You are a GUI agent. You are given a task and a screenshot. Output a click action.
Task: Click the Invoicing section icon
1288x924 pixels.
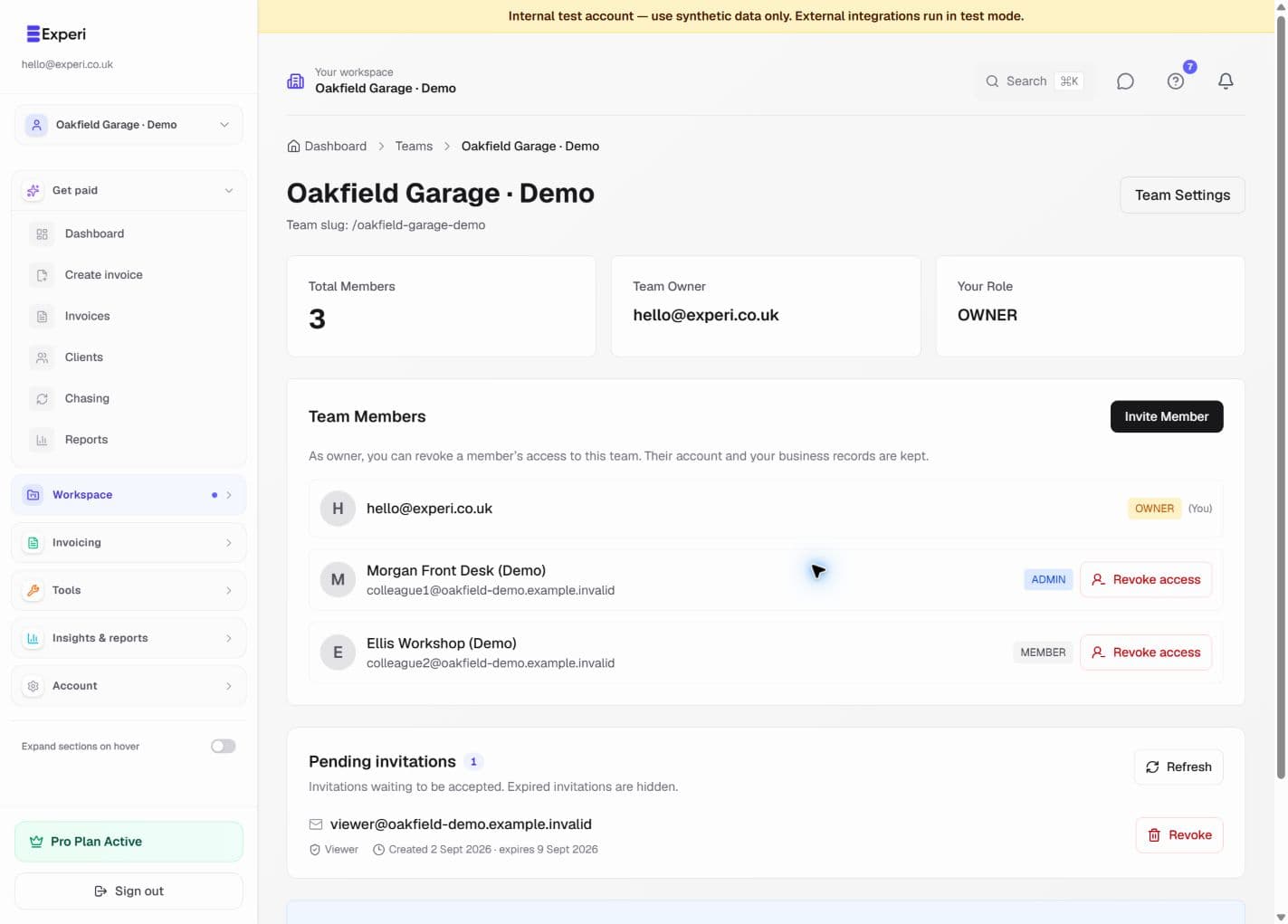point(33,543)
